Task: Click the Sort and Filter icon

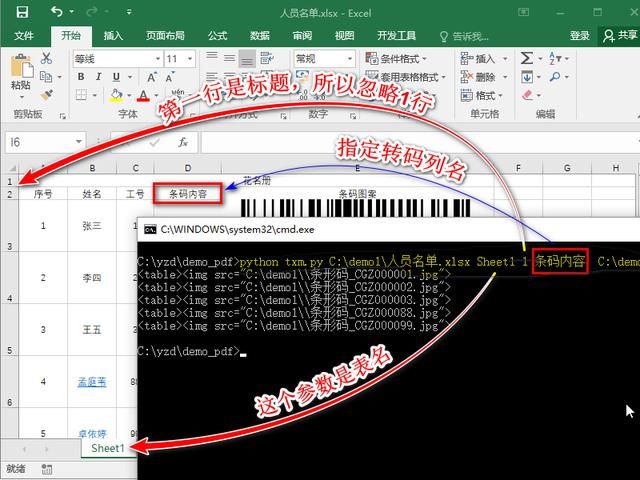Action: click(x=555, y=58)
